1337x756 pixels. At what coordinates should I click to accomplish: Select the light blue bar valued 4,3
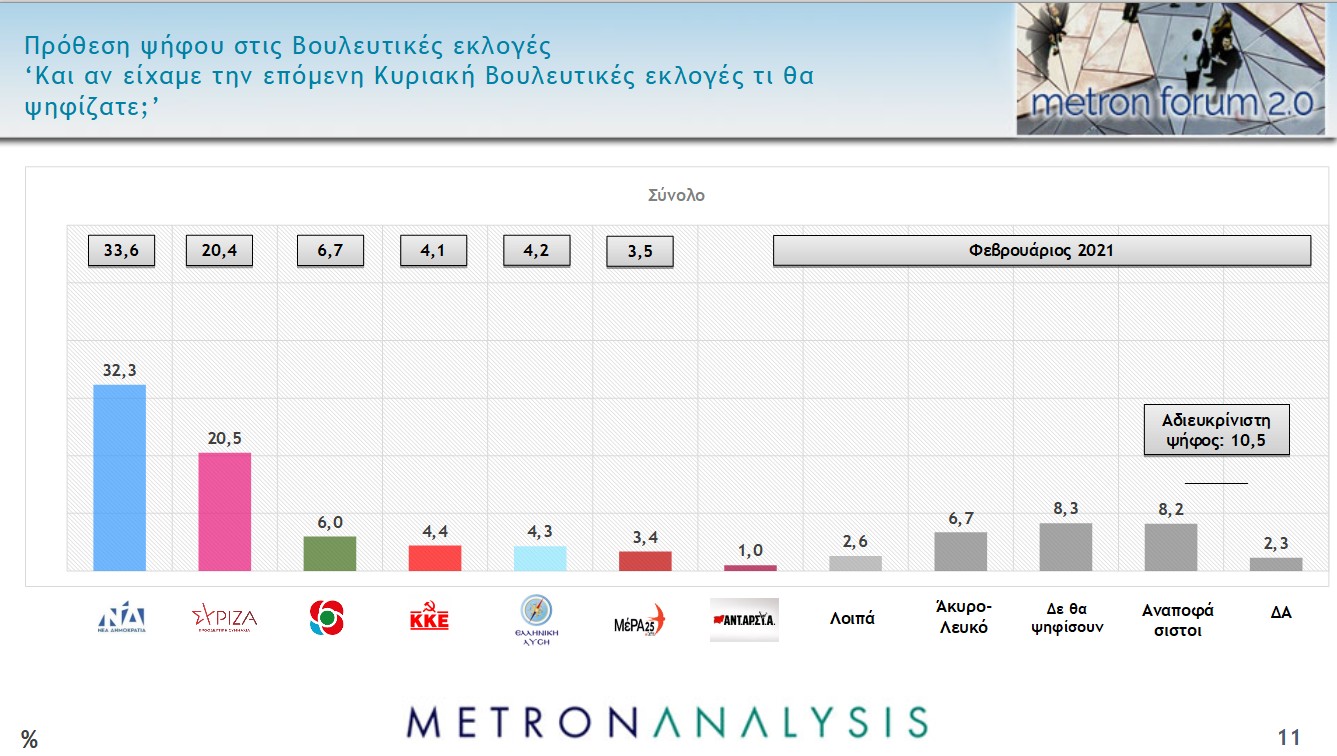pos(540,559)
